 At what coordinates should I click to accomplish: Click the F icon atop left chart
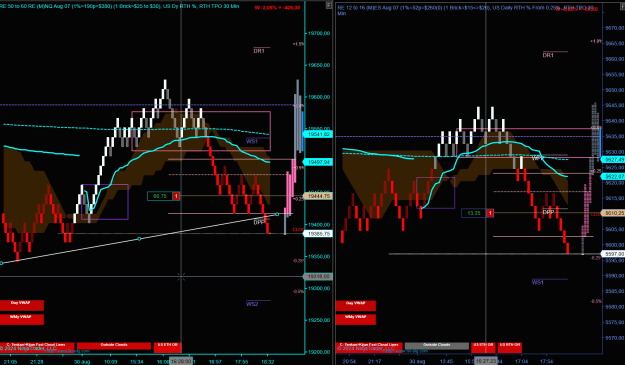[x=328, y=5]
